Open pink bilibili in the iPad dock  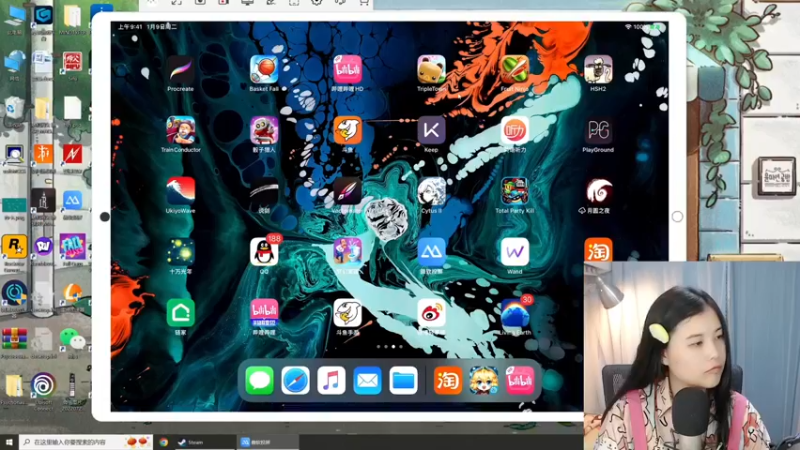pyautogui.click(x=520, y=381)
